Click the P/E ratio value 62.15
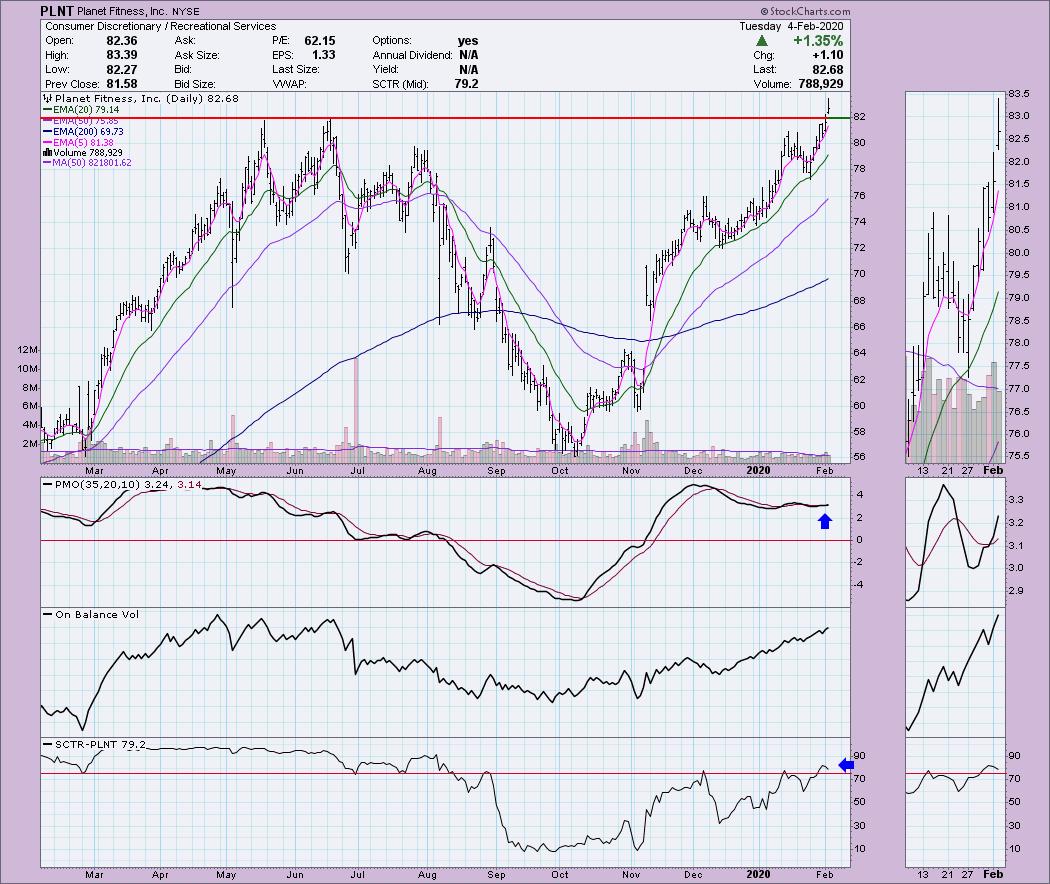The height and width of the screenshot is (884, 1050). pos(319,41)
